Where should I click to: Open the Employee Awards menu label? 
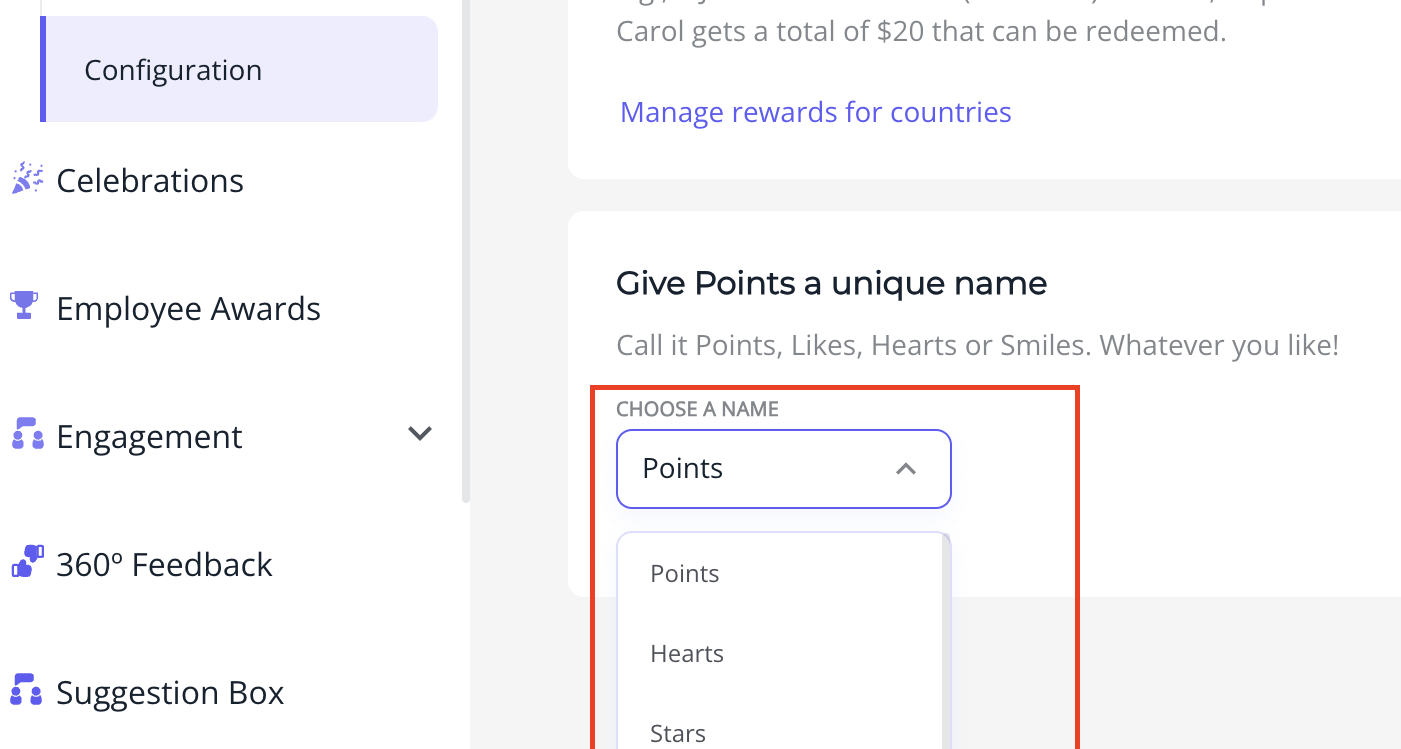188,309
